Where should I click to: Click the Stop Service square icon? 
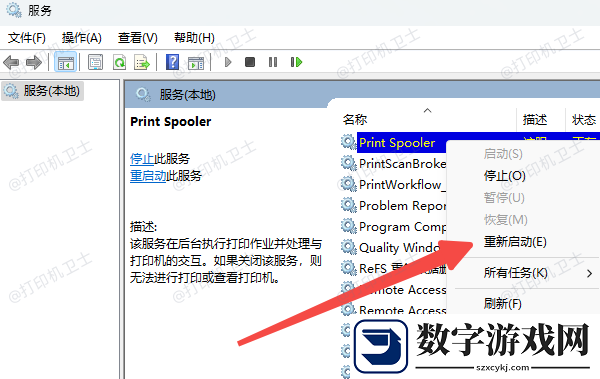click(250, 62)
